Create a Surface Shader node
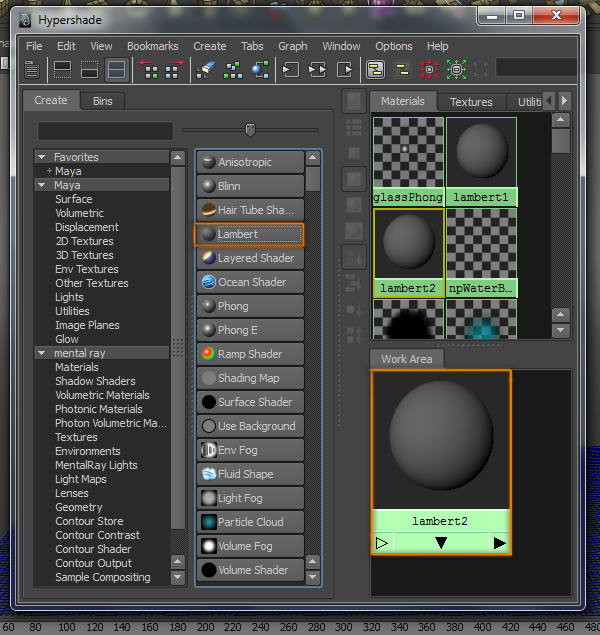600x635 pixels. (x=249, y=402)
